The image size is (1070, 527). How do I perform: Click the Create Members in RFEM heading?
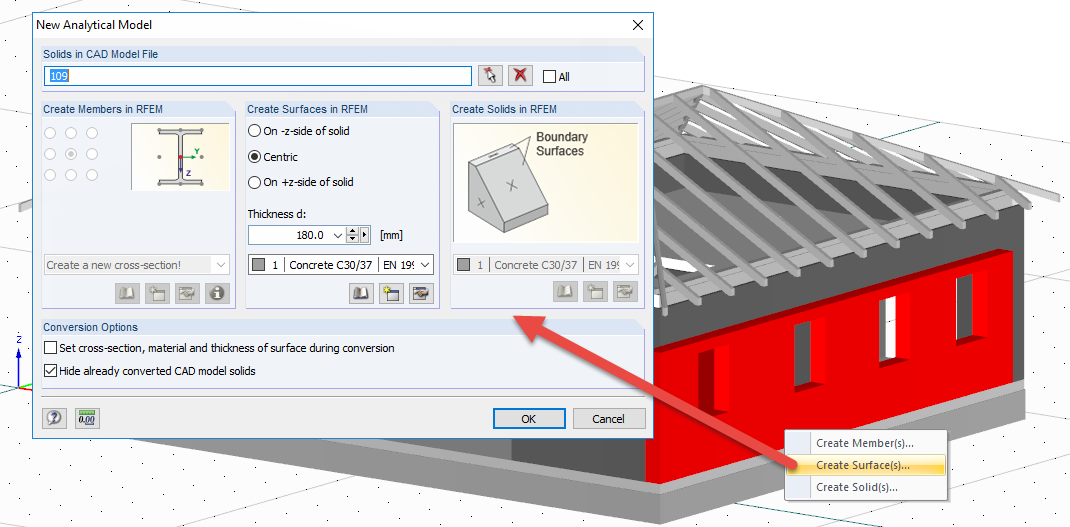(x=103, y=109)
